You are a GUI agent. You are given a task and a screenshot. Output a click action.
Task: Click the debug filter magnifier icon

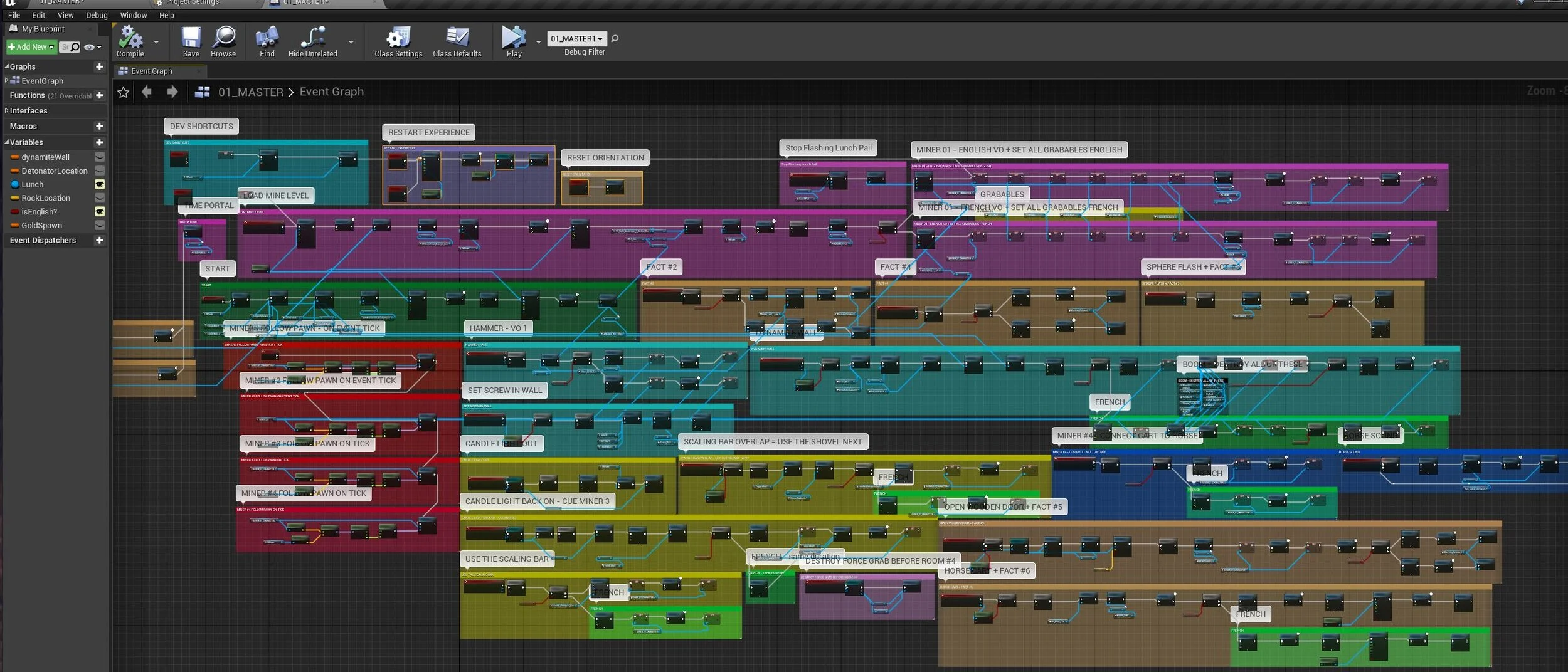tap(615, 39)
